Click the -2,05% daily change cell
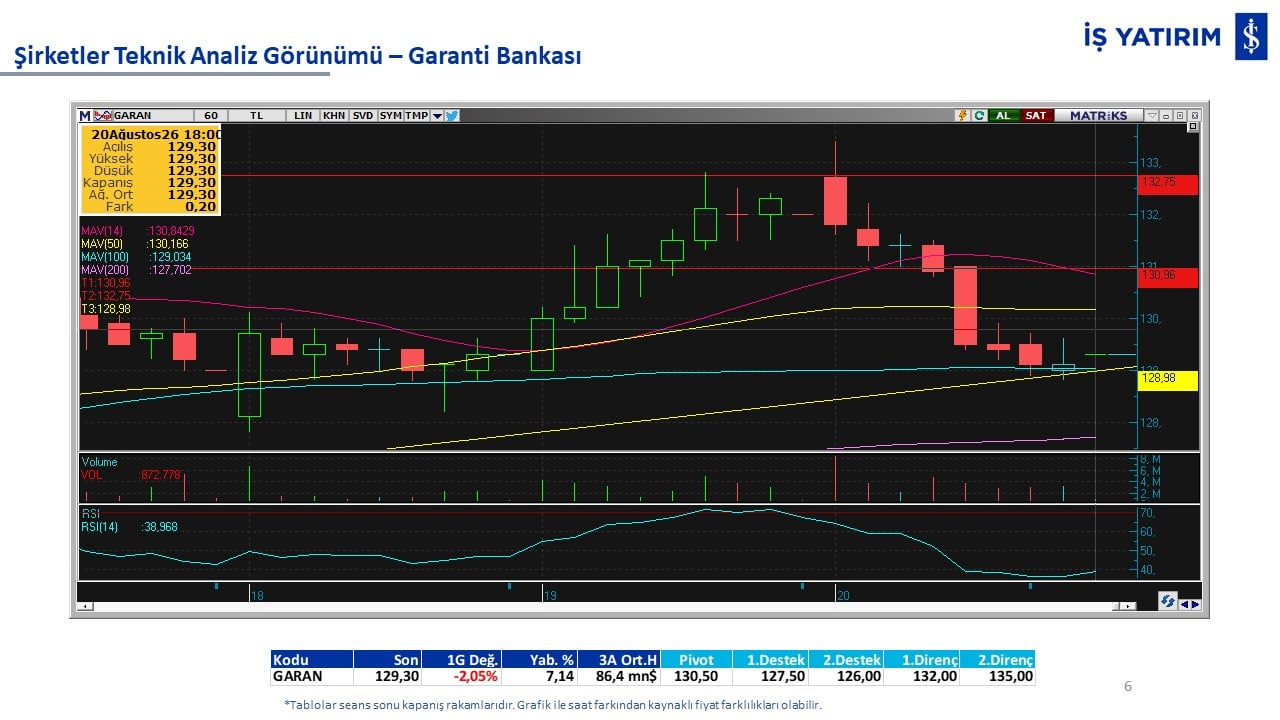This screenshot has width=1280, height=720. [x=461, y=676]
